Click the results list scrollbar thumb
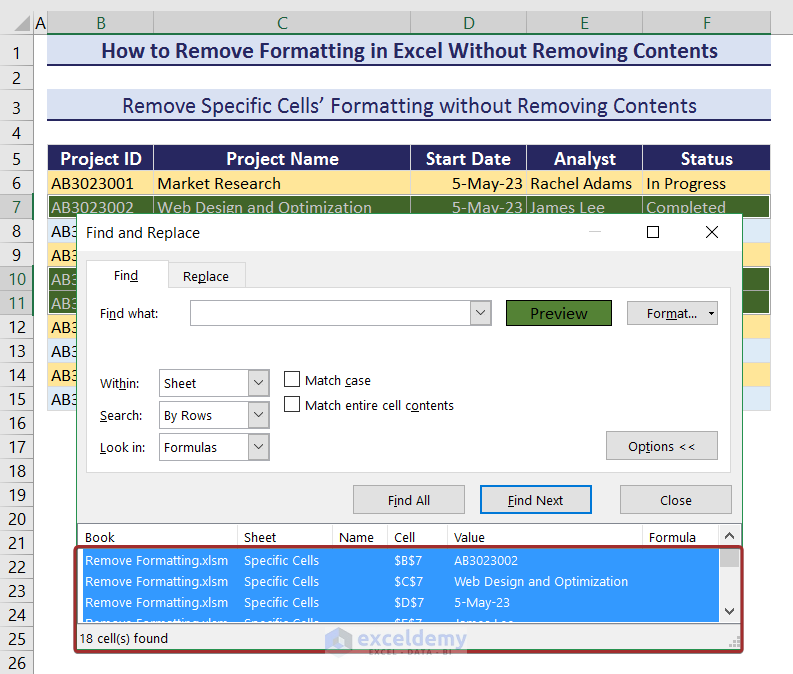This screenshot has height=674, width=793. [729, 558]
